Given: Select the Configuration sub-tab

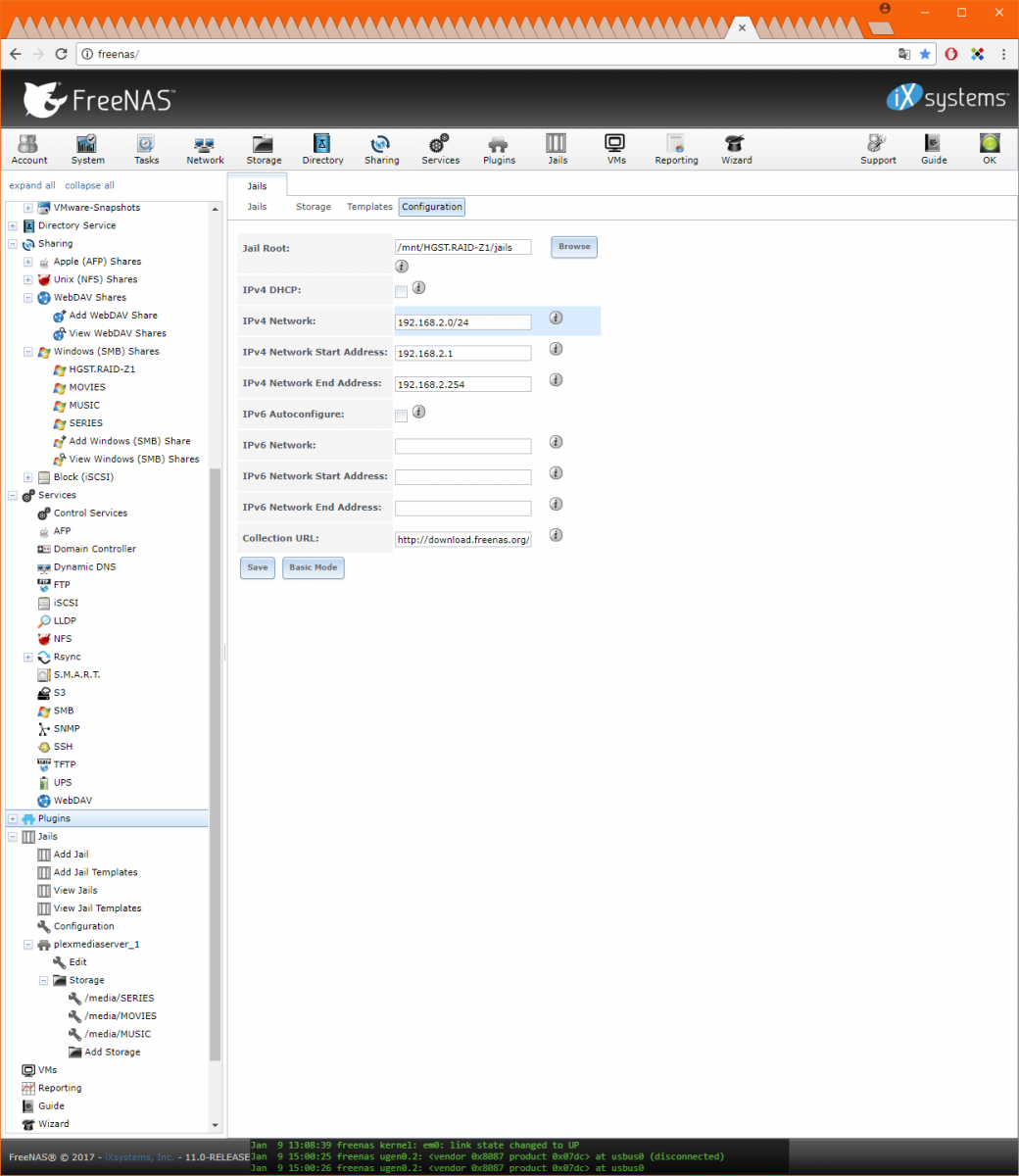Looking at the screenshot, I should click(432, 207).
